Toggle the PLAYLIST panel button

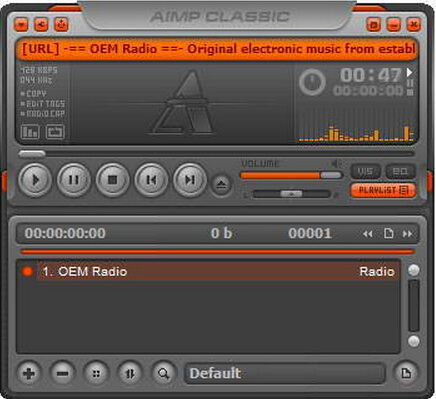(x=383, y=190)
